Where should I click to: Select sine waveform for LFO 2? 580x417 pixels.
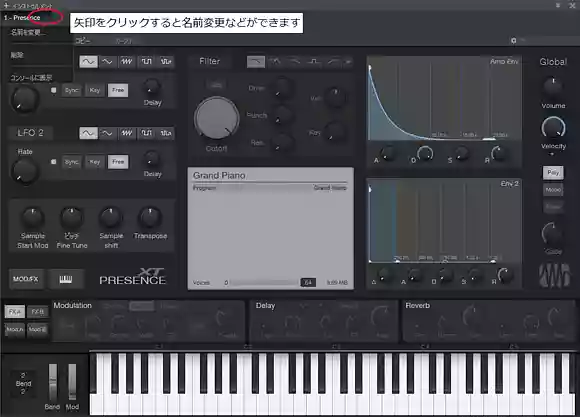click(x=88, y=133)
